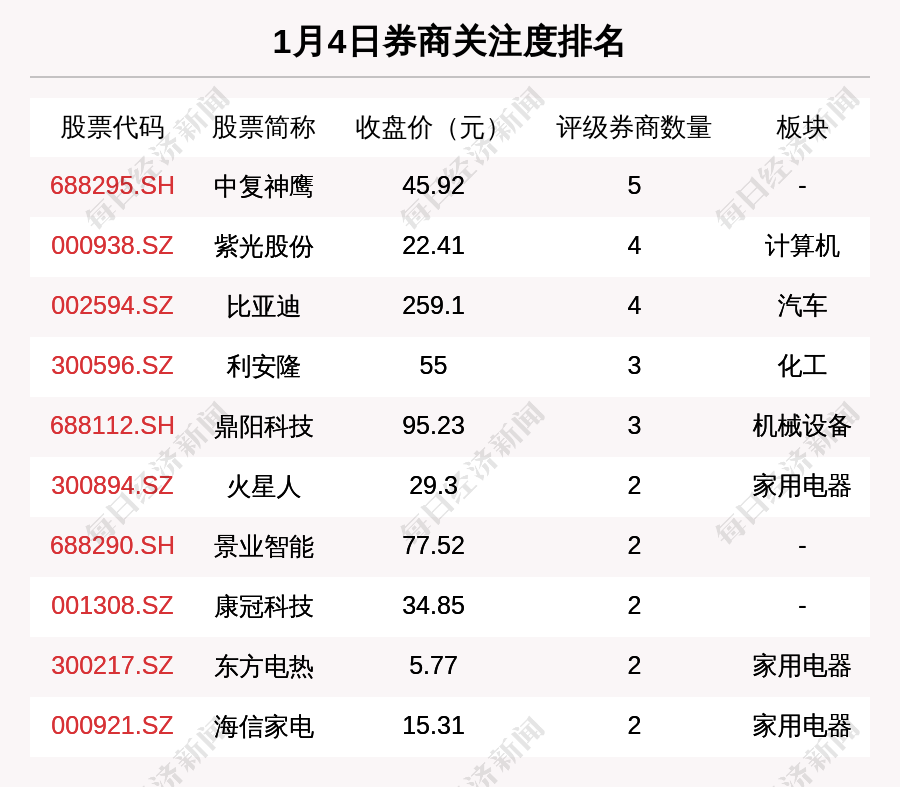Click closing price 34.85
Image resolution: width=900 pixels, height=787 pixels.
point(433,606)
